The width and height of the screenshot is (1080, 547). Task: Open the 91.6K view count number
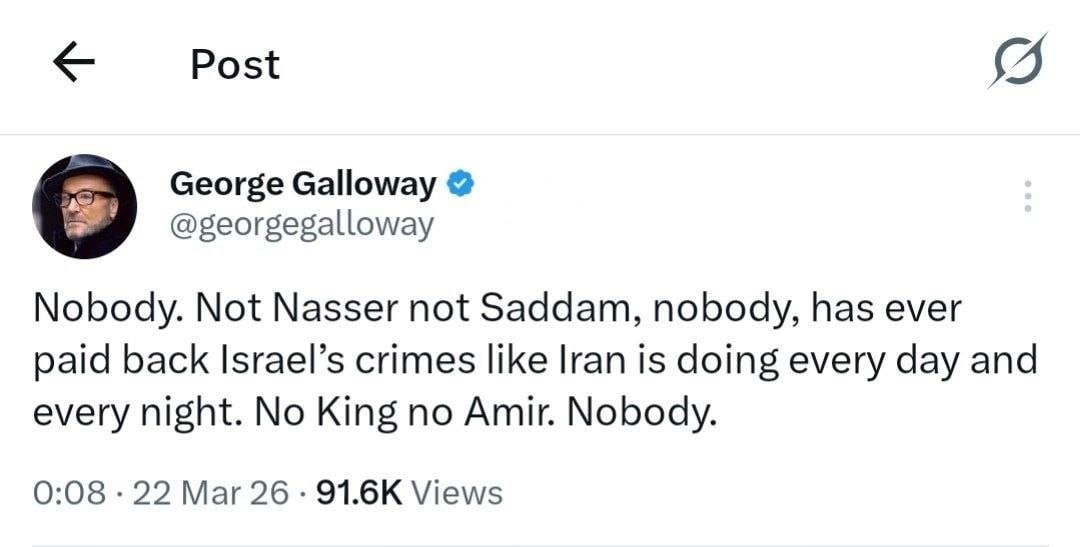(x=358, y=492)
